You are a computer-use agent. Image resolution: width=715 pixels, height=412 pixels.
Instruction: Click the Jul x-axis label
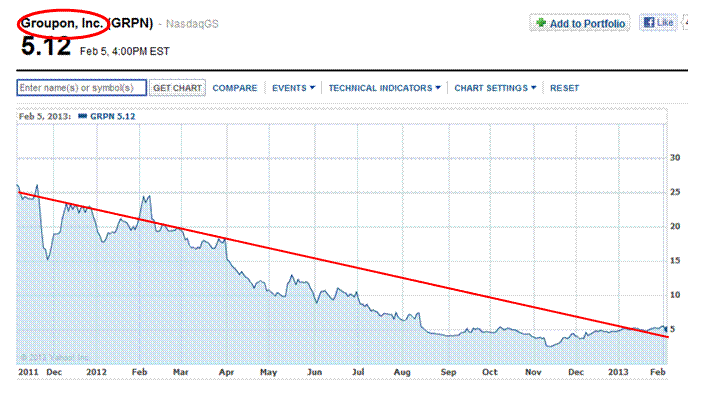[358, 372]
